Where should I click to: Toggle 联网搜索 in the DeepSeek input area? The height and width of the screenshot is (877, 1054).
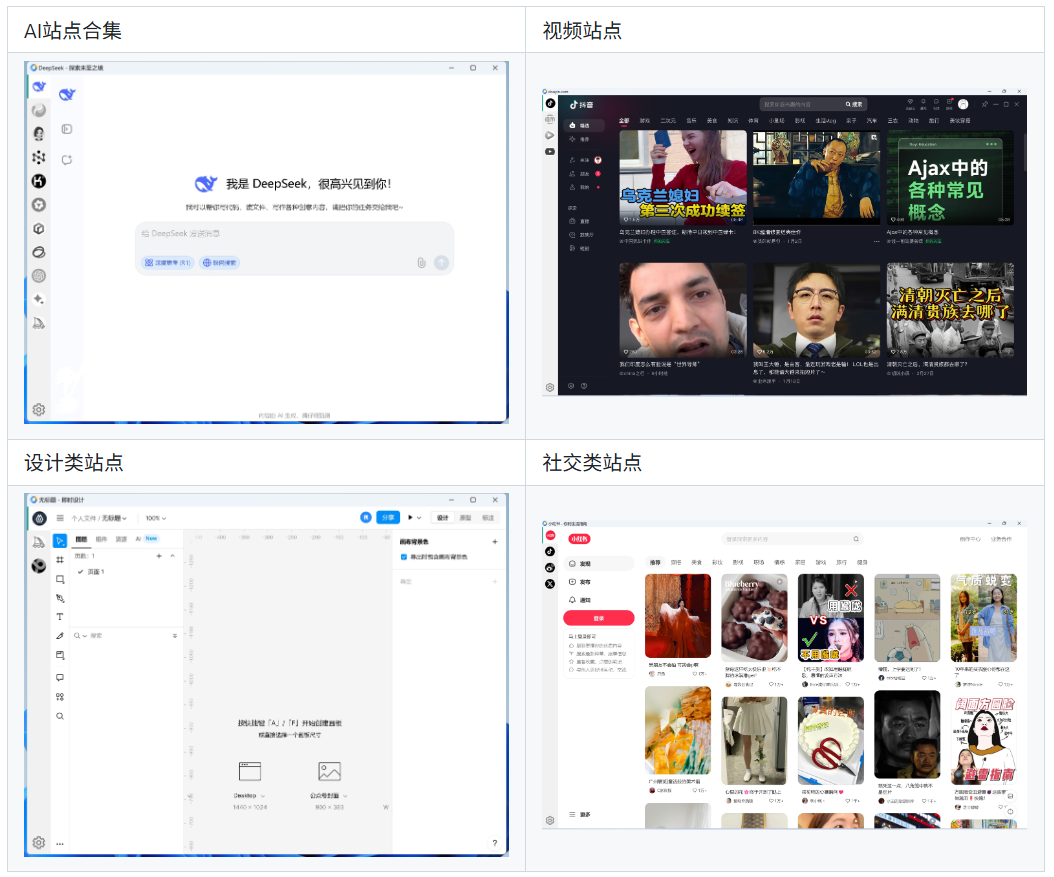pyautogui.click(x=222, y=262)
